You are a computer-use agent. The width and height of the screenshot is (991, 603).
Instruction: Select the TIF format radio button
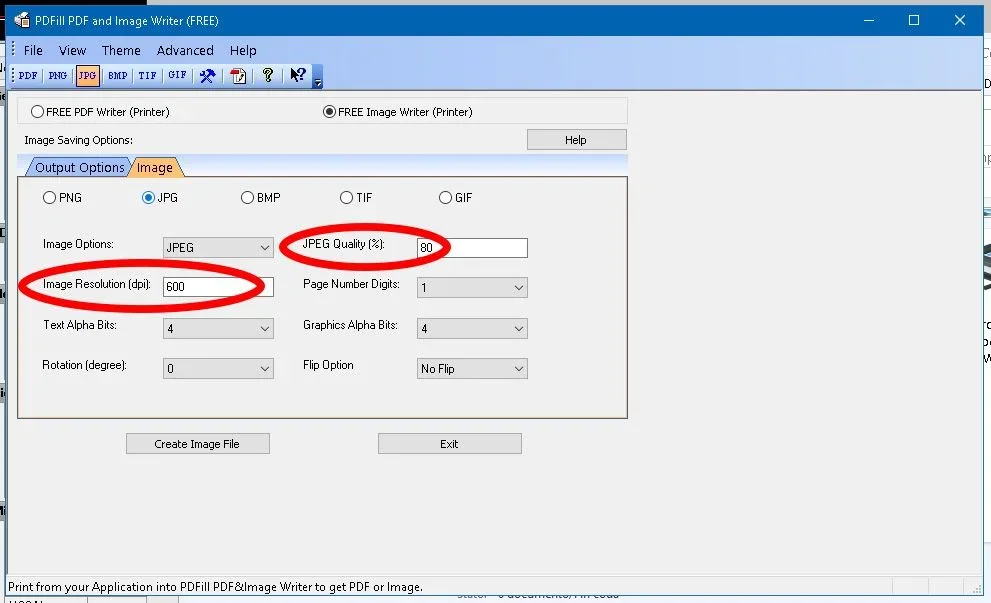(346, 198)
